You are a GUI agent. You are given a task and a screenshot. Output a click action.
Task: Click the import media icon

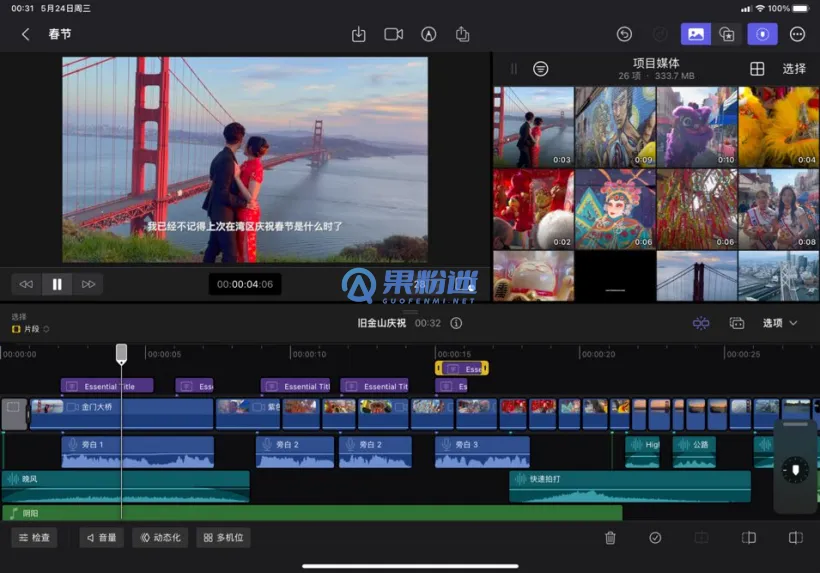click(359, 34)
